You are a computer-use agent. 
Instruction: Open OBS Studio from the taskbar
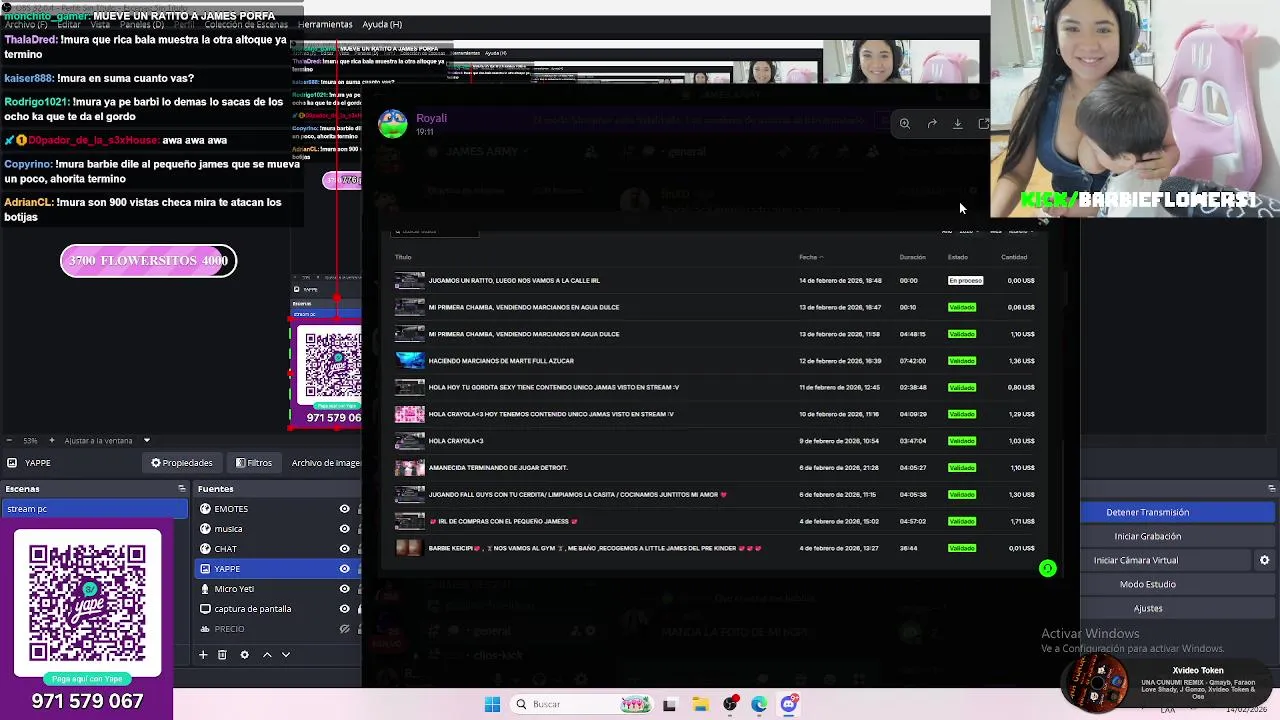tap(730, 704)
